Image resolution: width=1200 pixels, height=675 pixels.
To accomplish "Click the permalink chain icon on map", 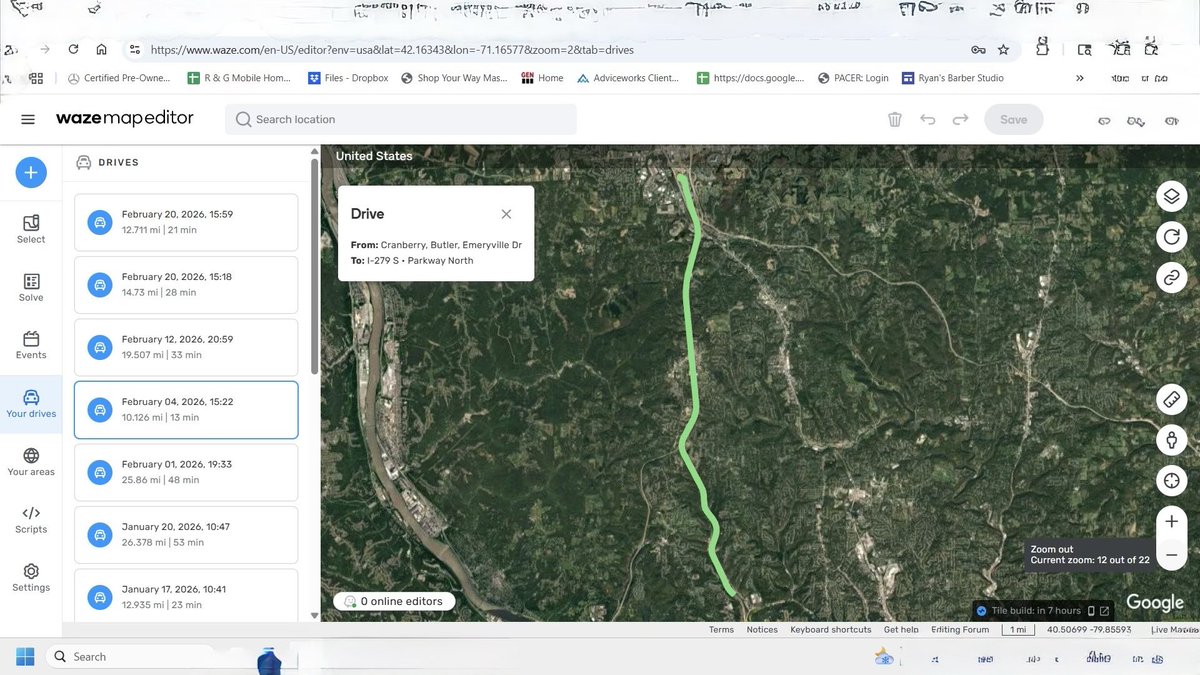I will 1171,277.
